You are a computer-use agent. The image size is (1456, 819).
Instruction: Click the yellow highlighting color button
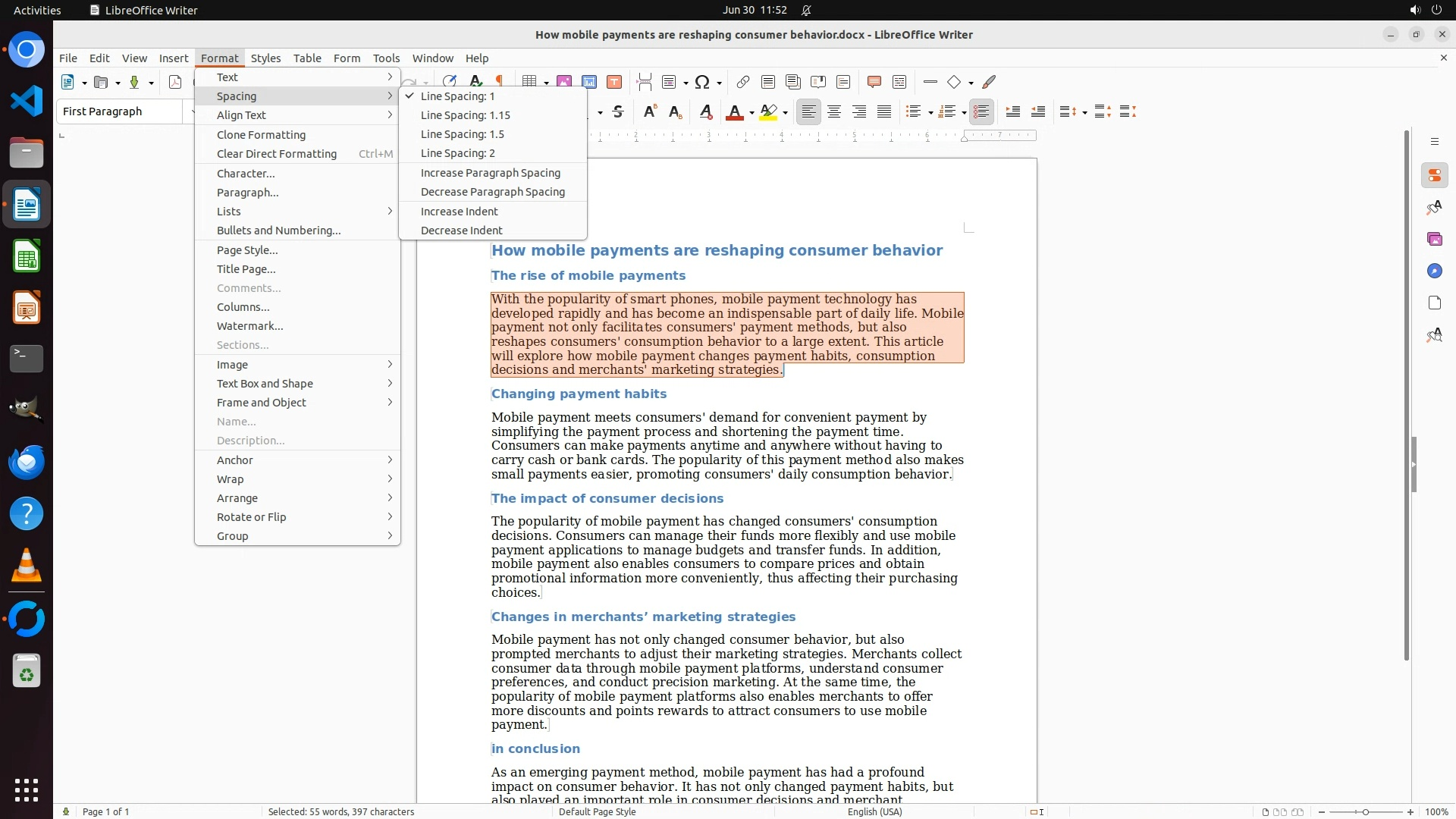tap(768, 112)
